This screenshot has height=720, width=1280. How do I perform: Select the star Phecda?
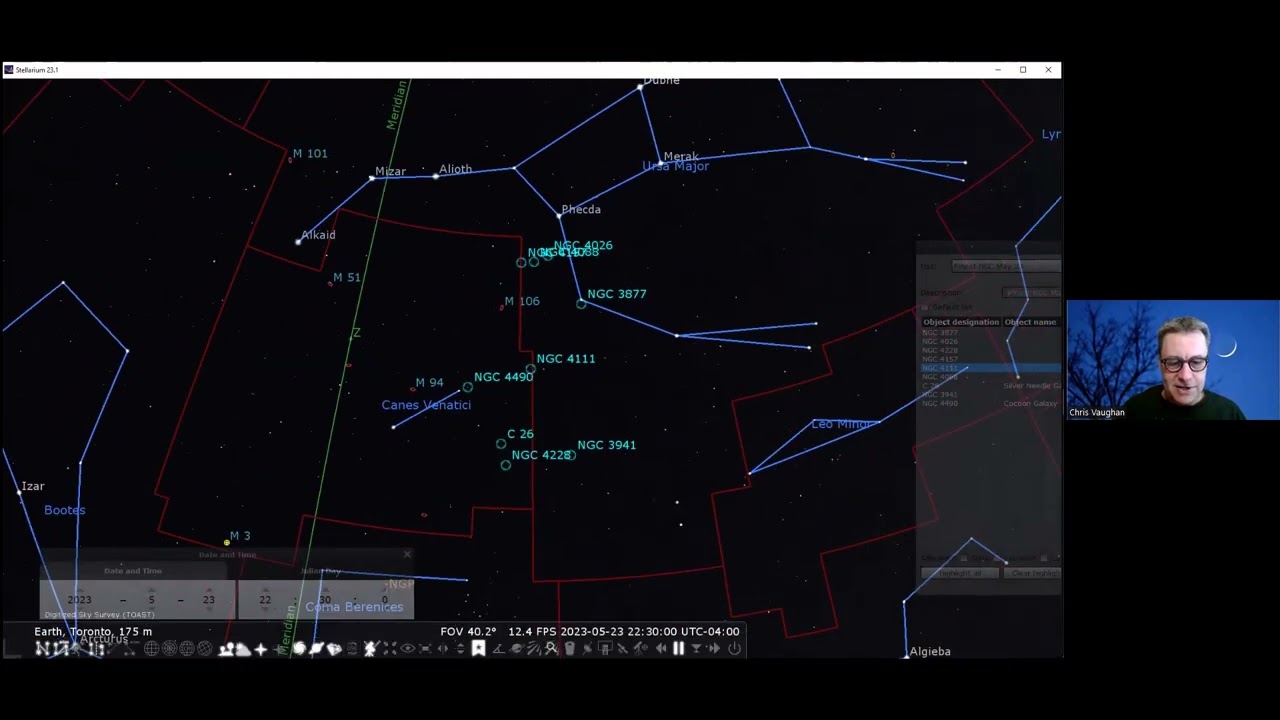[558, 215]
